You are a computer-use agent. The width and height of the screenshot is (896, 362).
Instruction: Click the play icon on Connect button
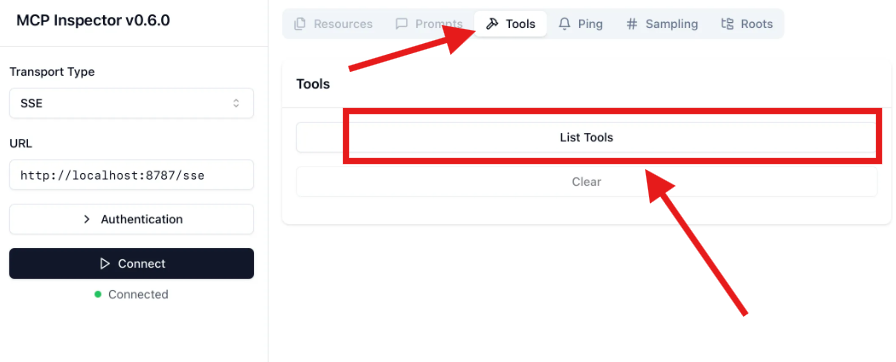click(x=105, y=263)
